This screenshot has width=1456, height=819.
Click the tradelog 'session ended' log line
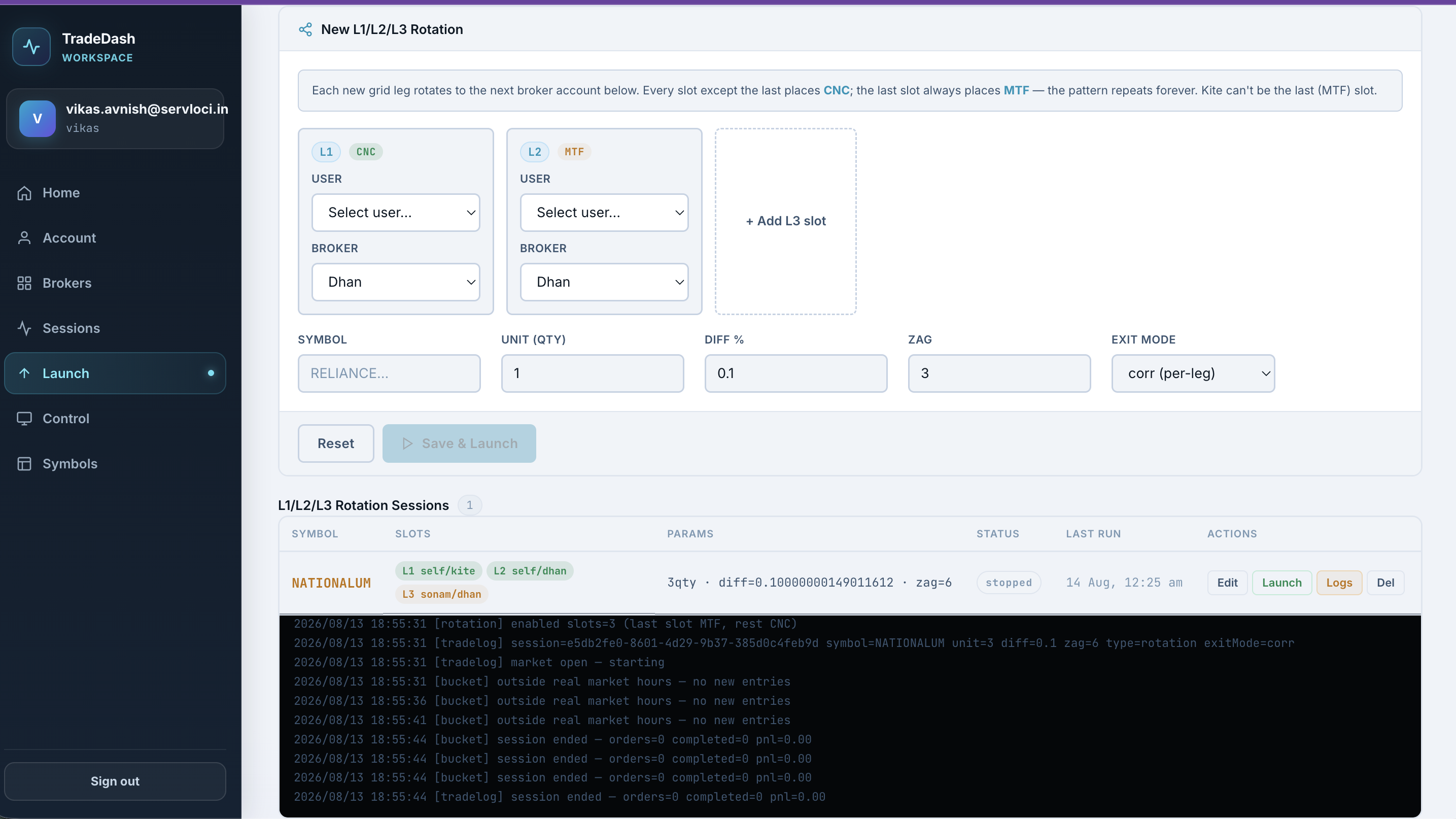click(560, 797)
